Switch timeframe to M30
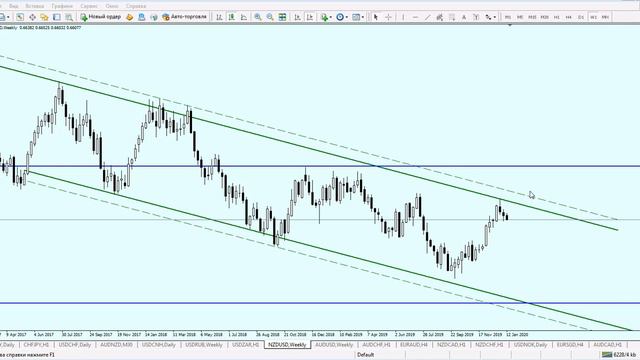The image size is (640, 360). (544, 17)
